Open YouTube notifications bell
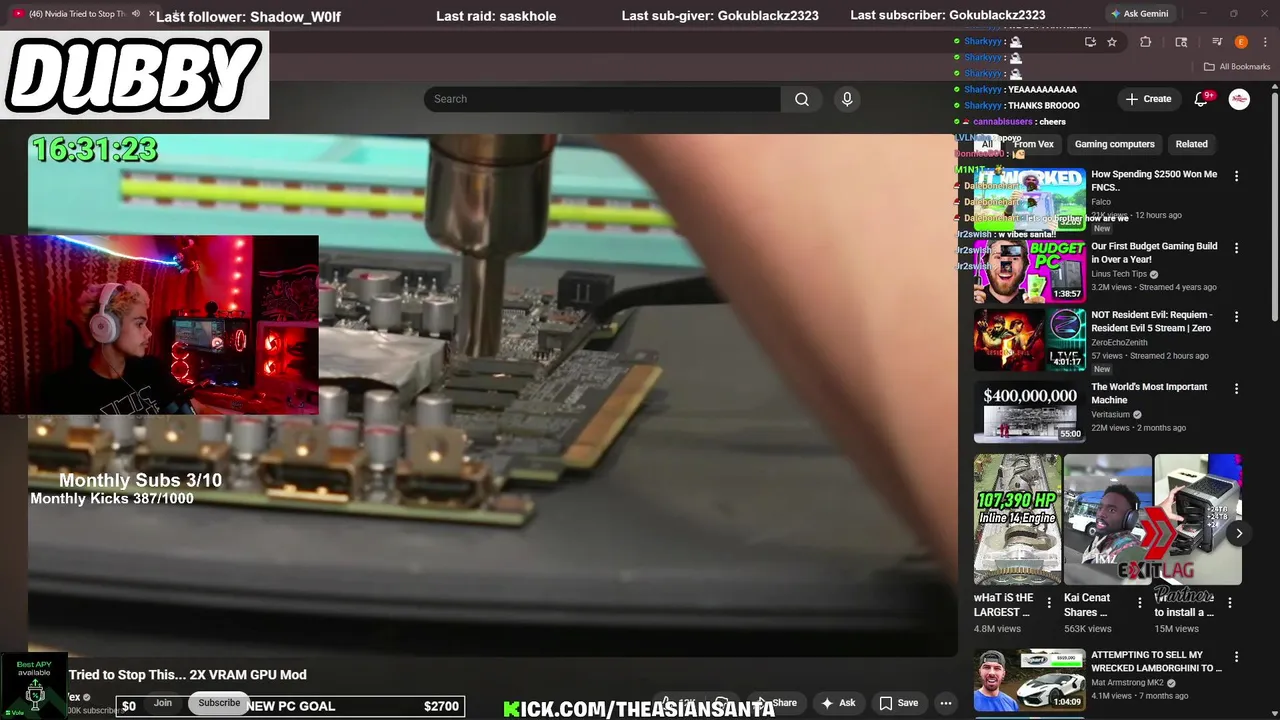1280x720 pixels. 1203,99
